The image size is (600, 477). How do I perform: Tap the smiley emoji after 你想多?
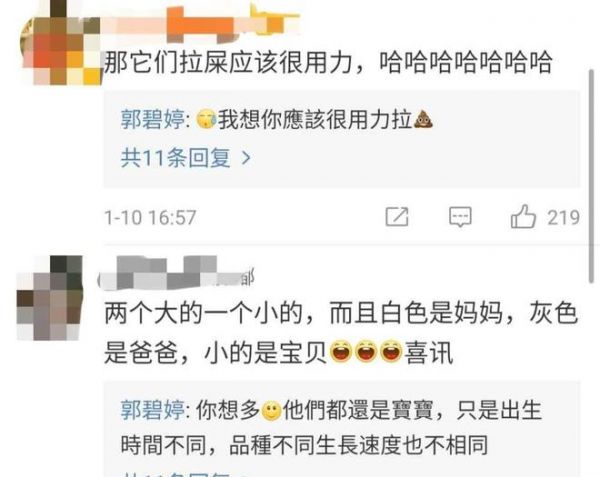(x=271, y=411)
